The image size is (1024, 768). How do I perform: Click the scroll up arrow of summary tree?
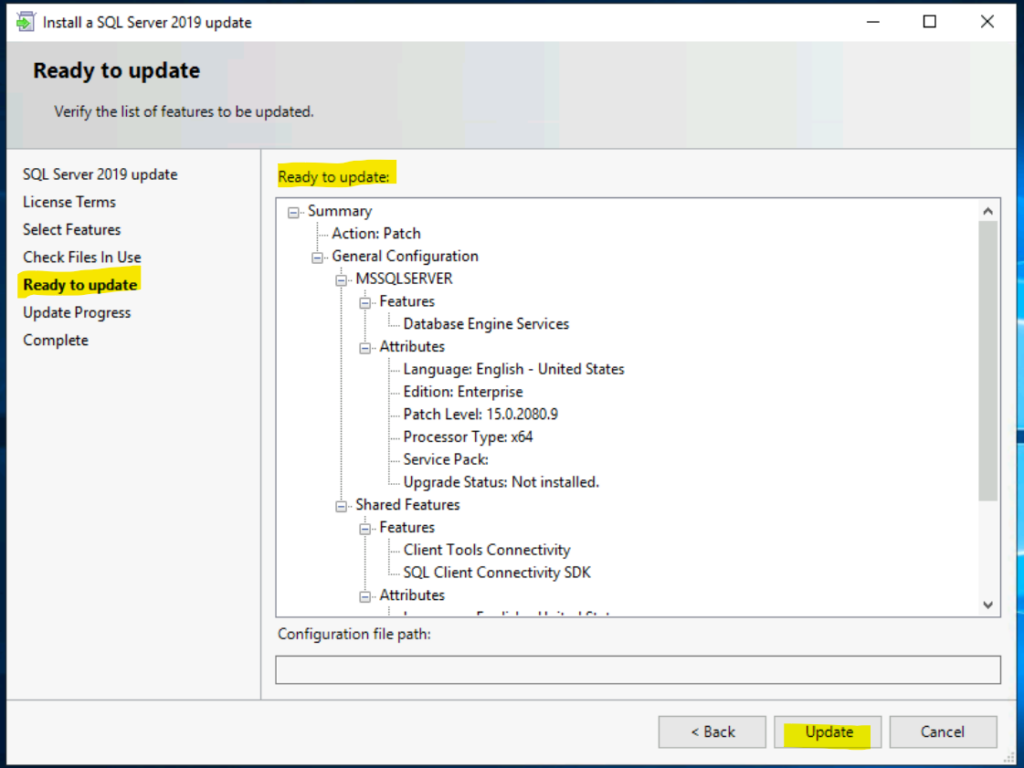point(987,211)
